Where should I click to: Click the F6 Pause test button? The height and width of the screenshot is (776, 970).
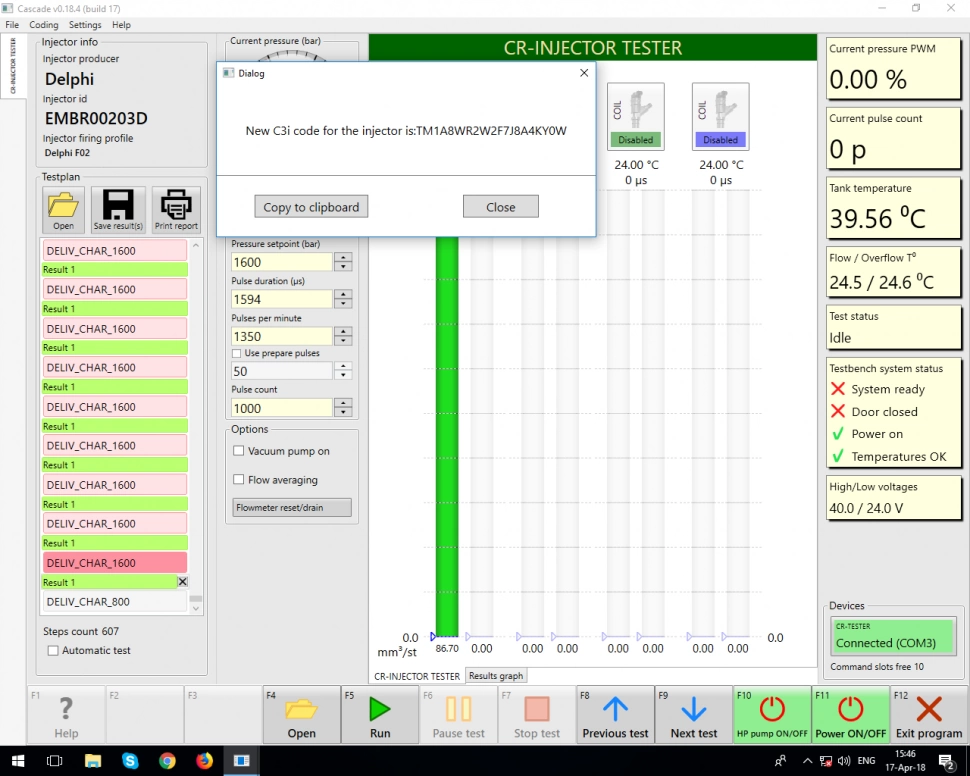click(x=458, y=715)
